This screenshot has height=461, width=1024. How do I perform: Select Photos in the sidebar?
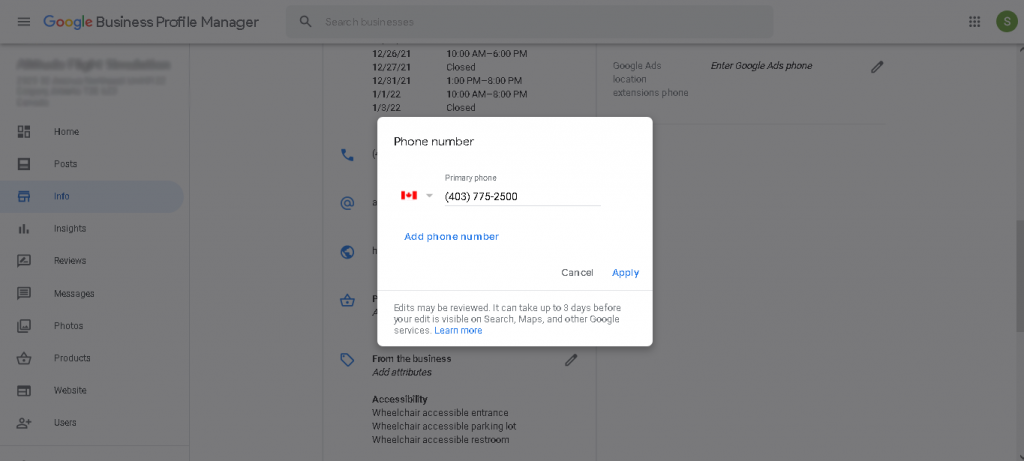pos(68,326)
